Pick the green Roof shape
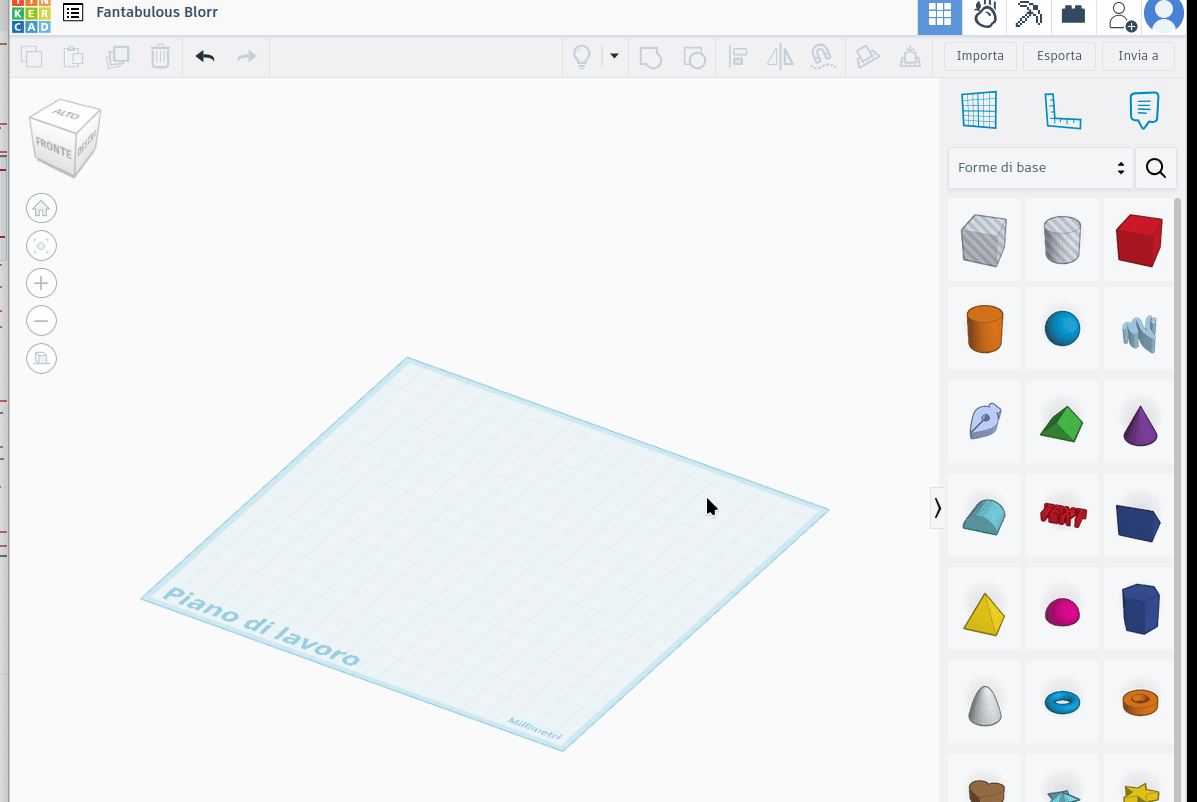Screen dimensions: 1197x802 click(x=1062, y=424)
